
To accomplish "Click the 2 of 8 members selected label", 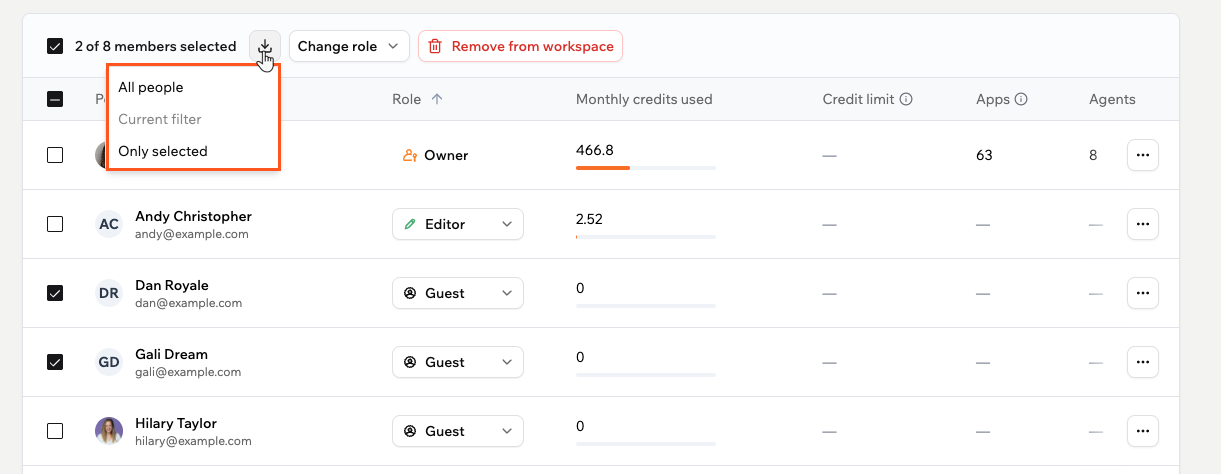I will pyautogui.click(x=155, y=46).
